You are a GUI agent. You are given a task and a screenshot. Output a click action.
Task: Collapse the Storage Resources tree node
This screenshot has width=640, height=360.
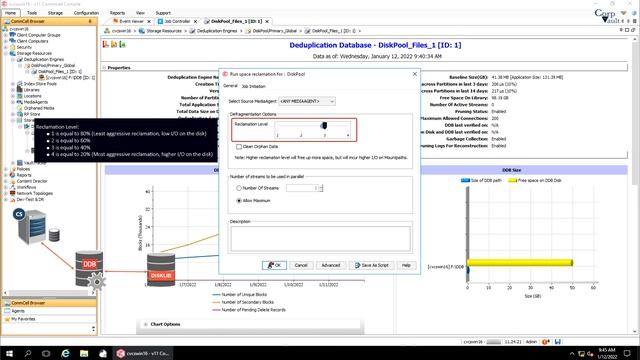click(x=6, y=53)
